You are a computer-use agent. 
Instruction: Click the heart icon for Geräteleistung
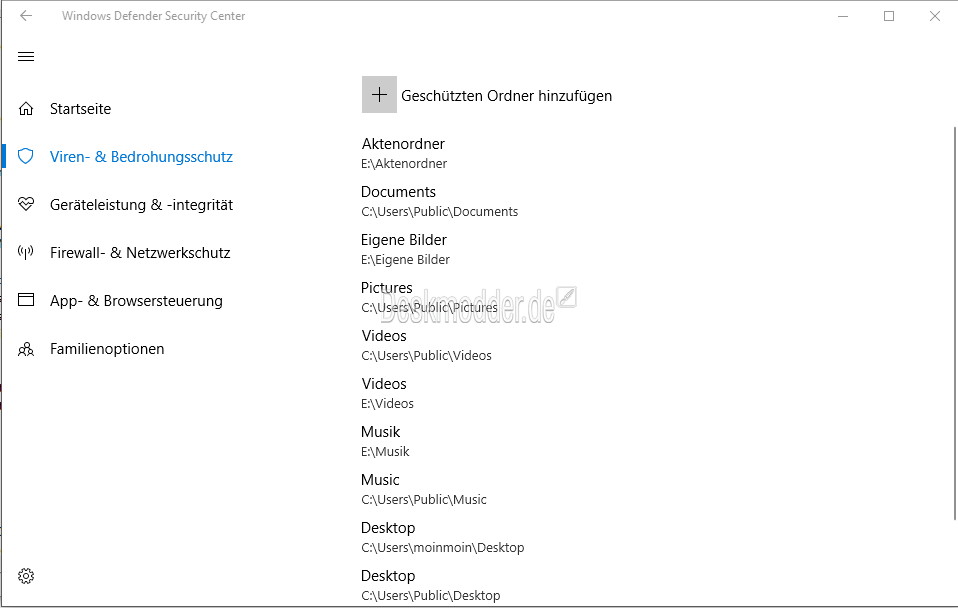click(x=26, y=204)
